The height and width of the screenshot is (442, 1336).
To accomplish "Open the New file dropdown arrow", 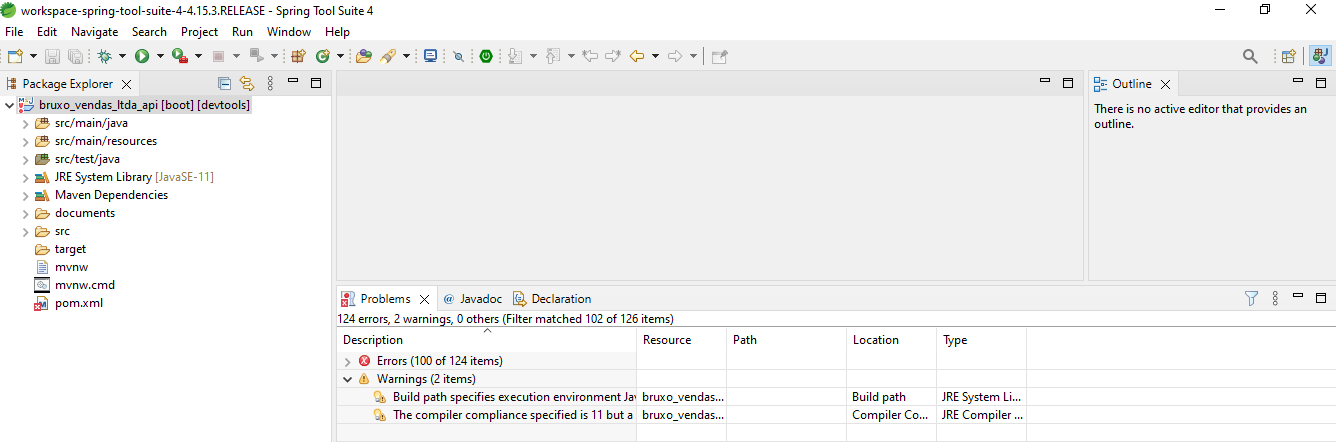I will pos(33,56).
